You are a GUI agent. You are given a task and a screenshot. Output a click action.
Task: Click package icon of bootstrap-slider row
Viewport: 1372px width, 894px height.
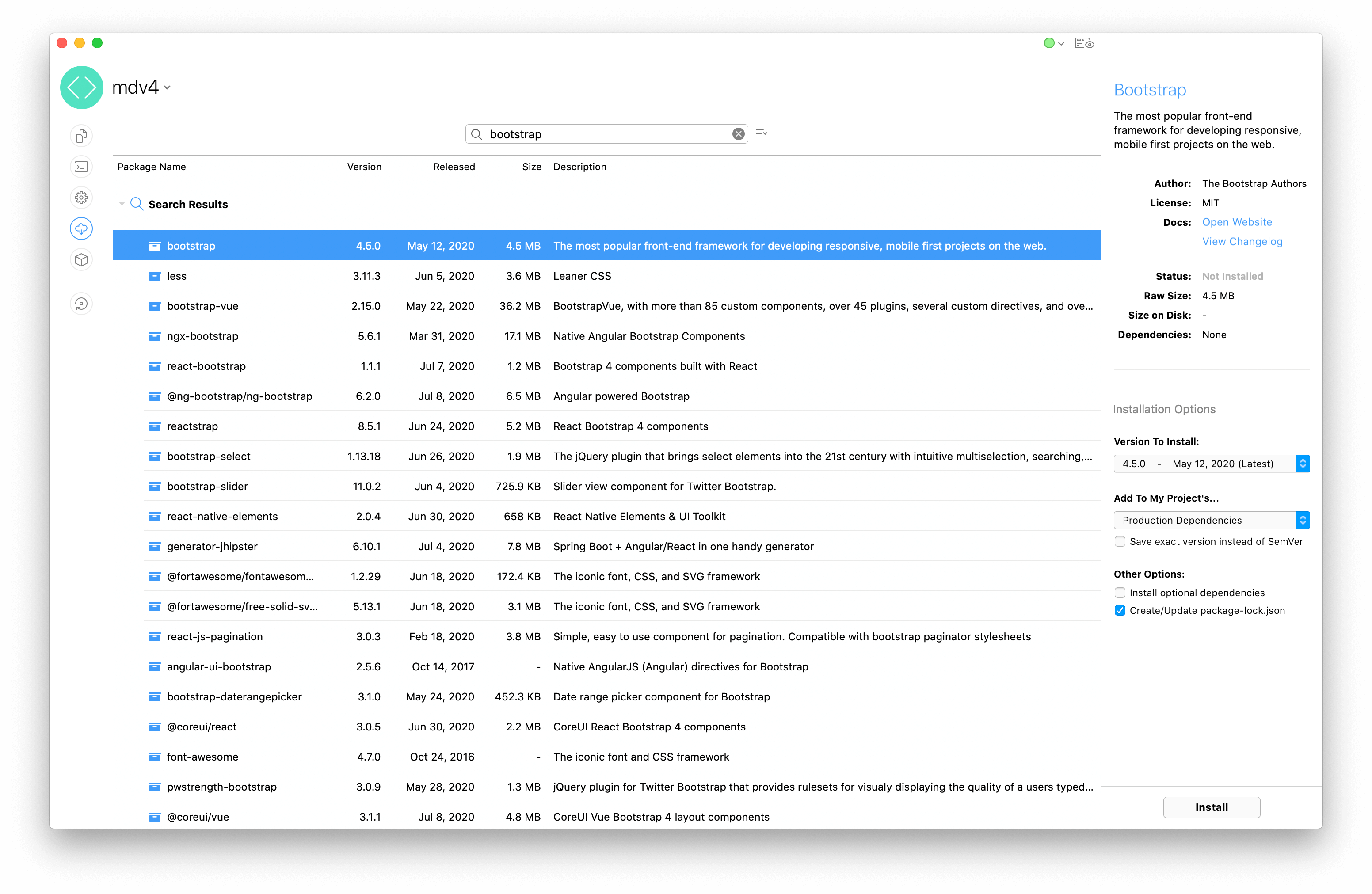[x=155, y=487]
